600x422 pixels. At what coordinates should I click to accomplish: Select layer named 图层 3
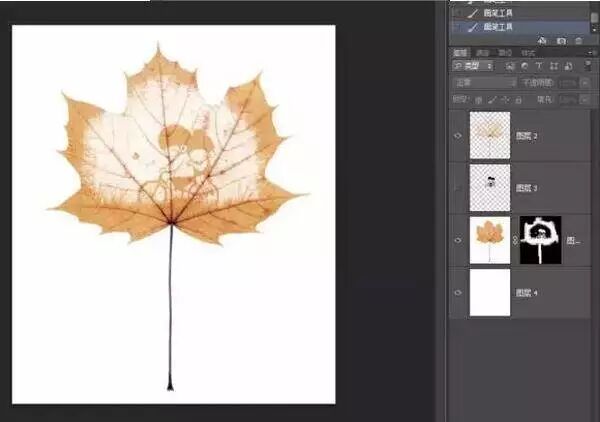(x=527, y=188)
